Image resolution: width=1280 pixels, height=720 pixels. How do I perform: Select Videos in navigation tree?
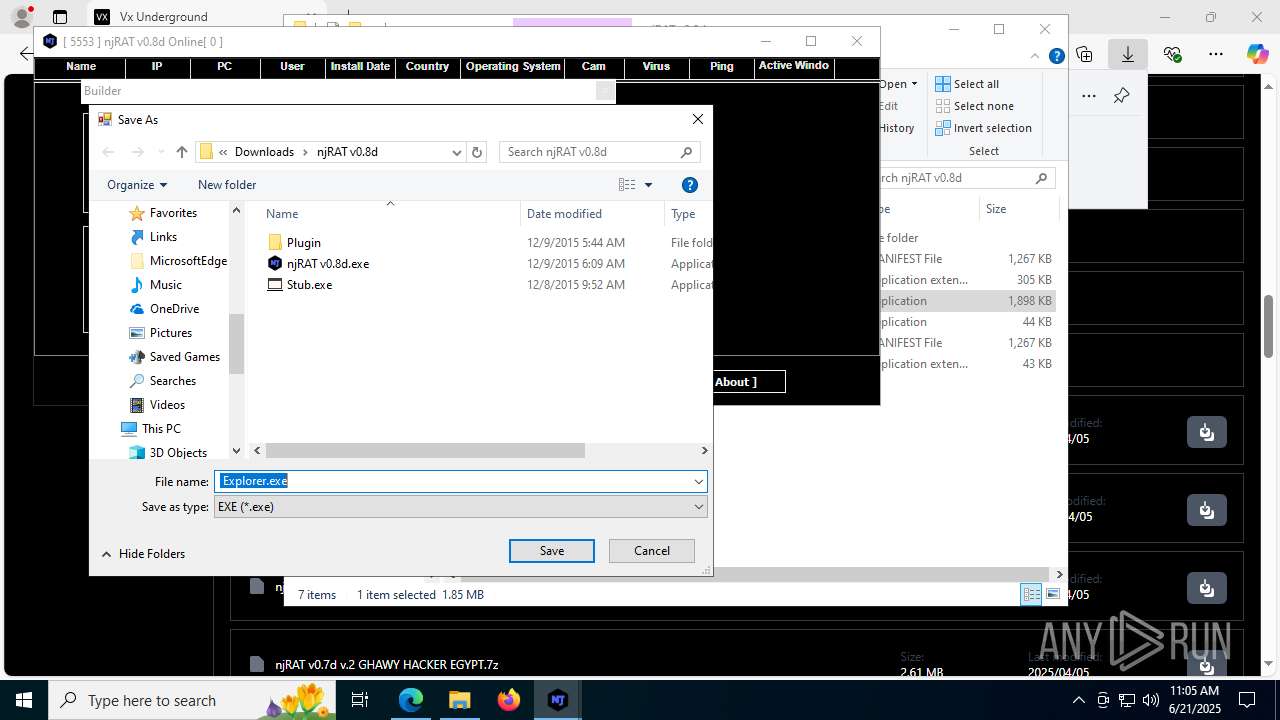(x=167, y=405)
